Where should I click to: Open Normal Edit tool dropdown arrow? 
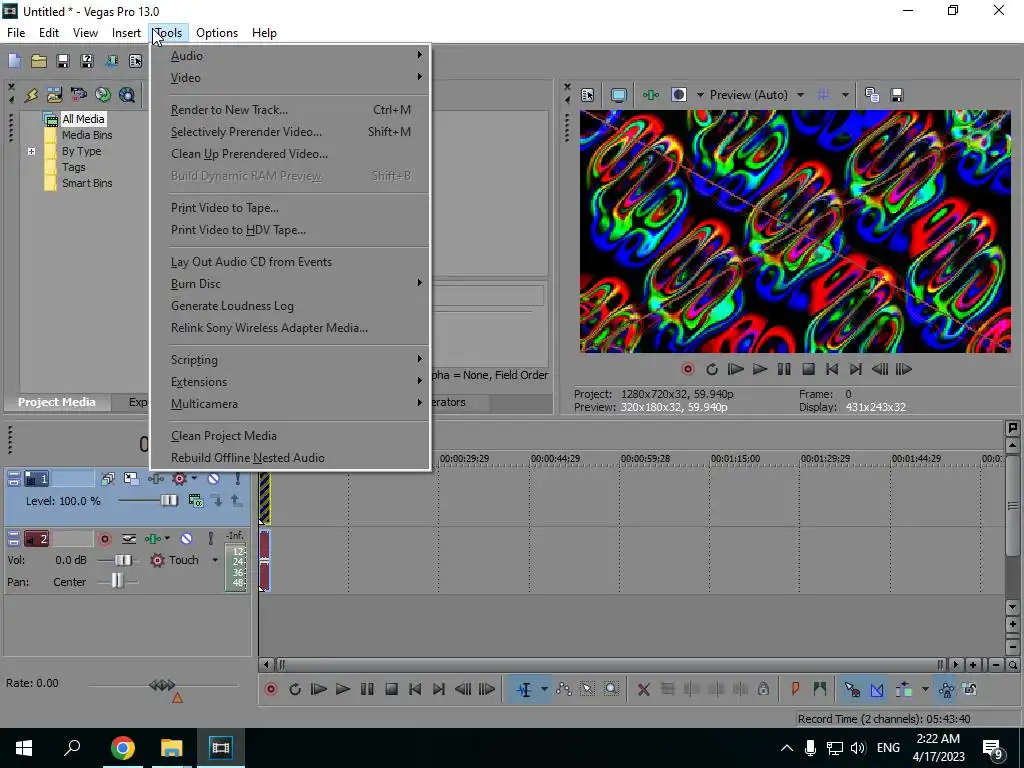(x=543, y=689)
